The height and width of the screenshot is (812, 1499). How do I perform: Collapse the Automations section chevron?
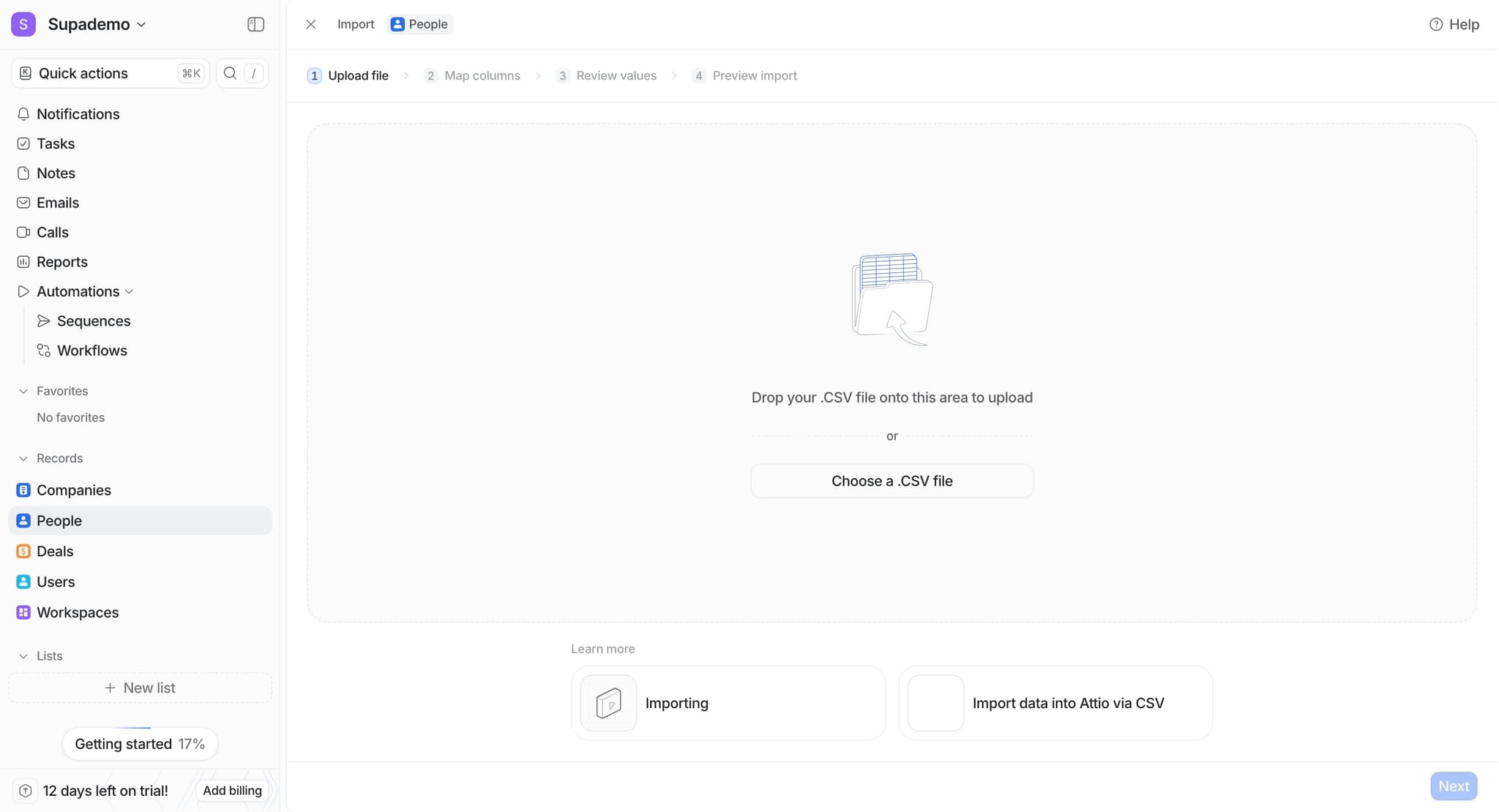click(x=130, y=292)
